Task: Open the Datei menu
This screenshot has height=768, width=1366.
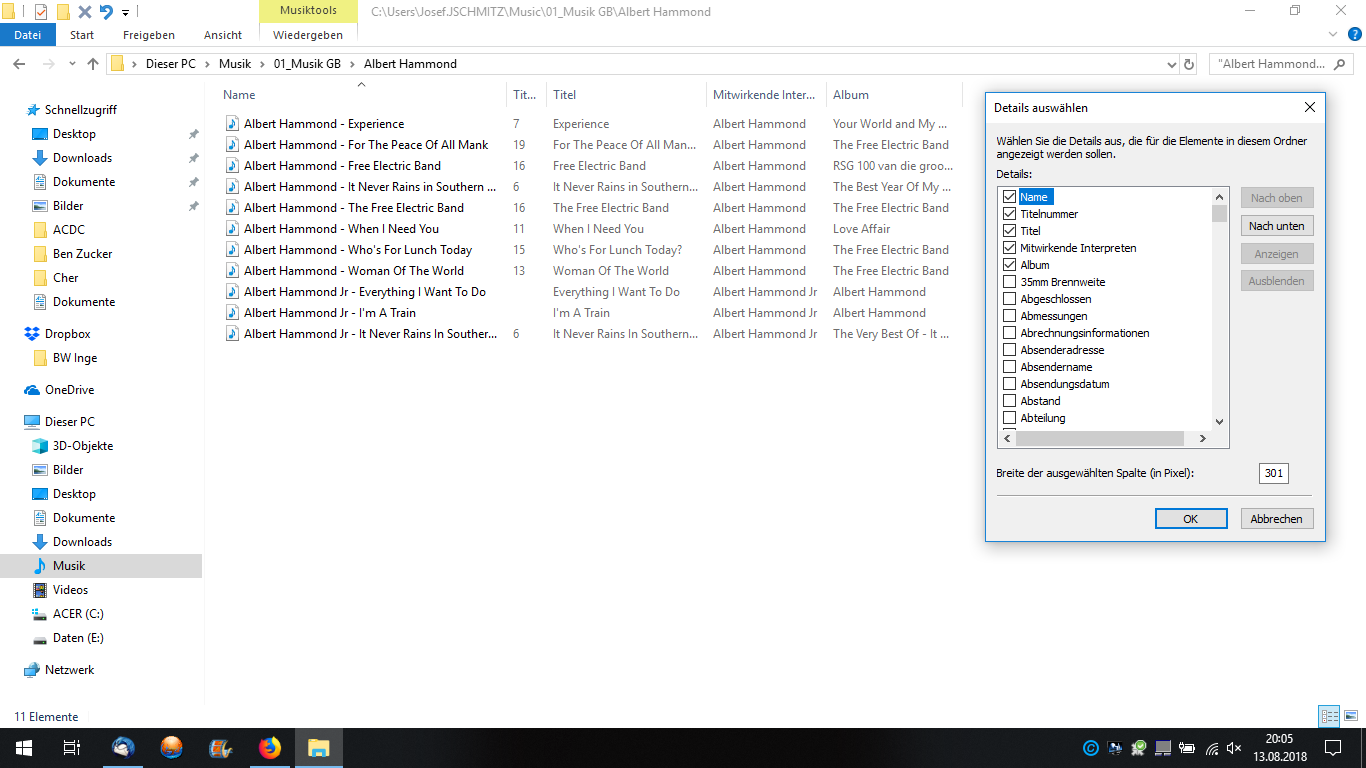Action: (28, 35)
